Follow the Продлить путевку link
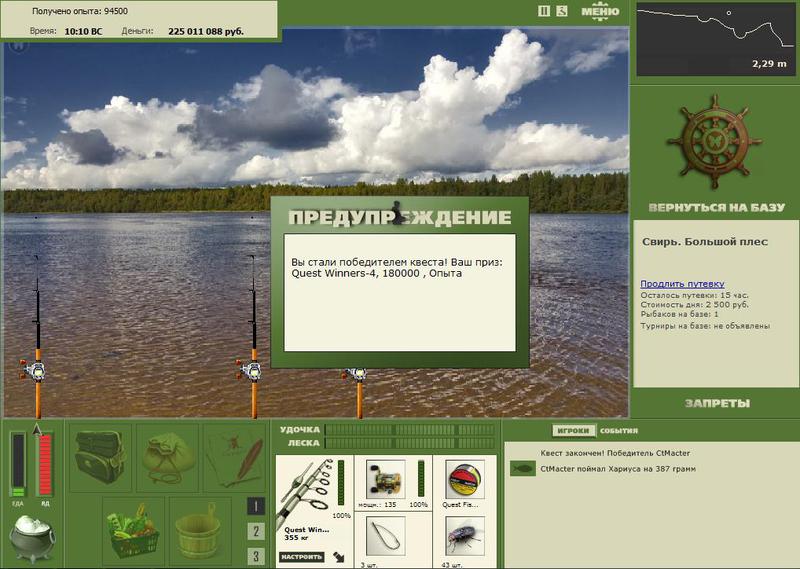This screenshot has width=800, height=569. 682,284
